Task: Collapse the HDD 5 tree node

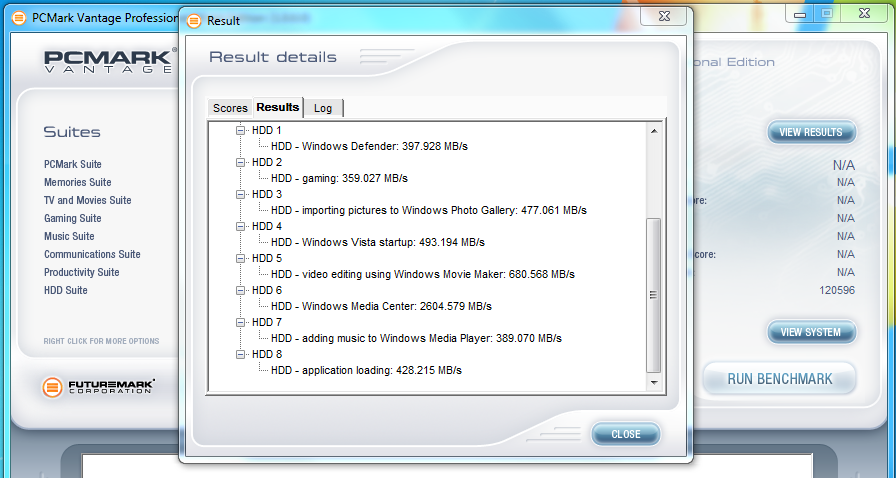Action: 241,258
